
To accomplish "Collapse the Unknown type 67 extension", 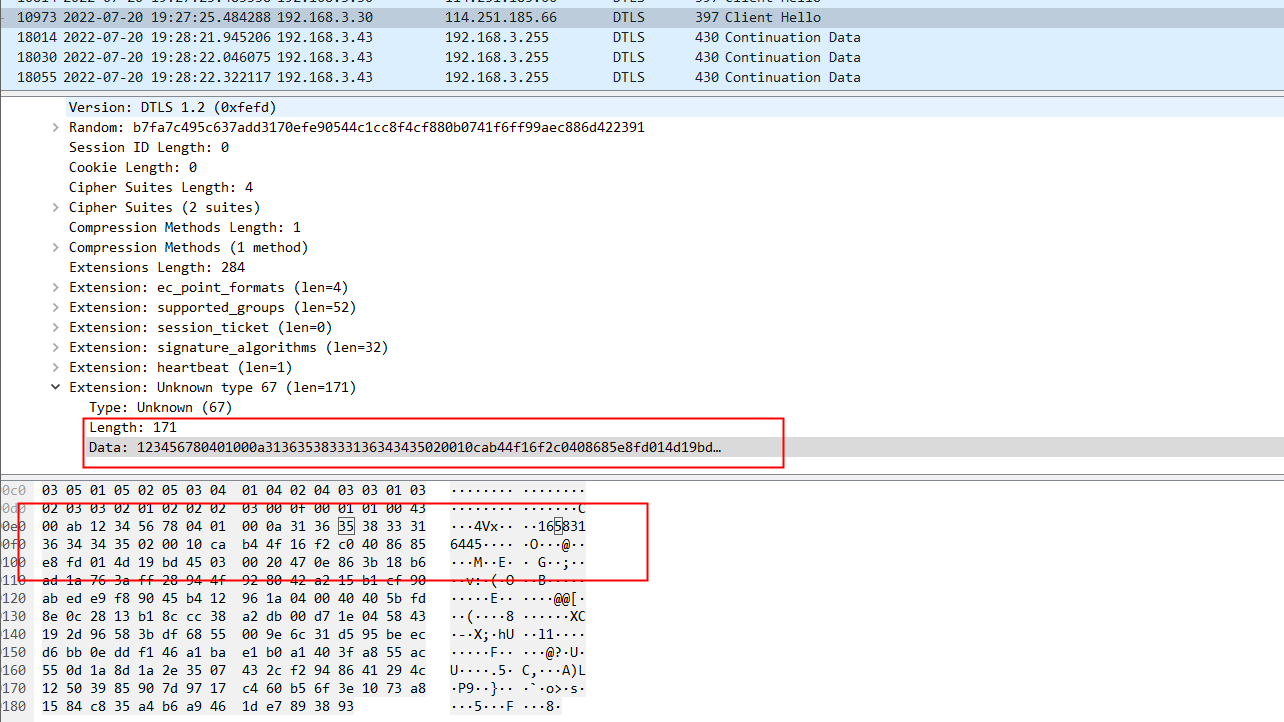I will [56, 388].
